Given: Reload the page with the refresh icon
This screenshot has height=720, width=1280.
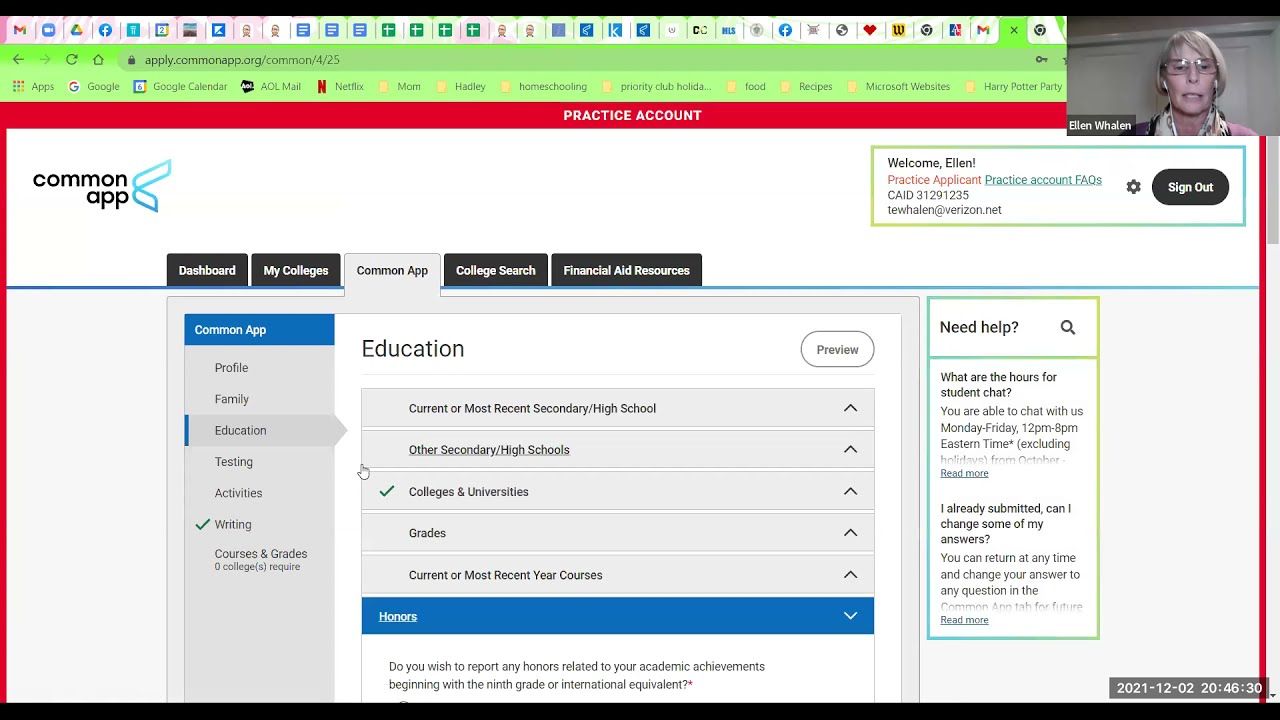Looking at the screenshot, I should click(x=72, y=60).
